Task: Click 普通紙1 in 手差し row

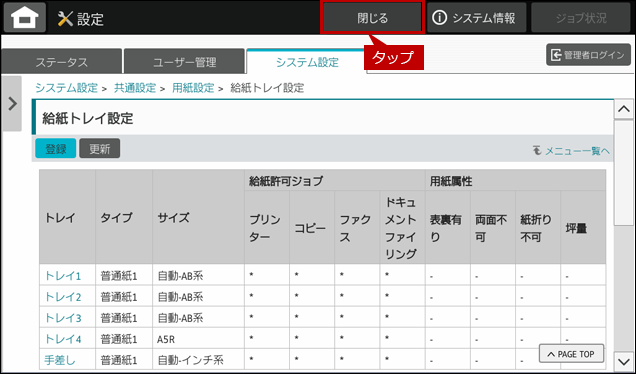Action: [124, 360]
